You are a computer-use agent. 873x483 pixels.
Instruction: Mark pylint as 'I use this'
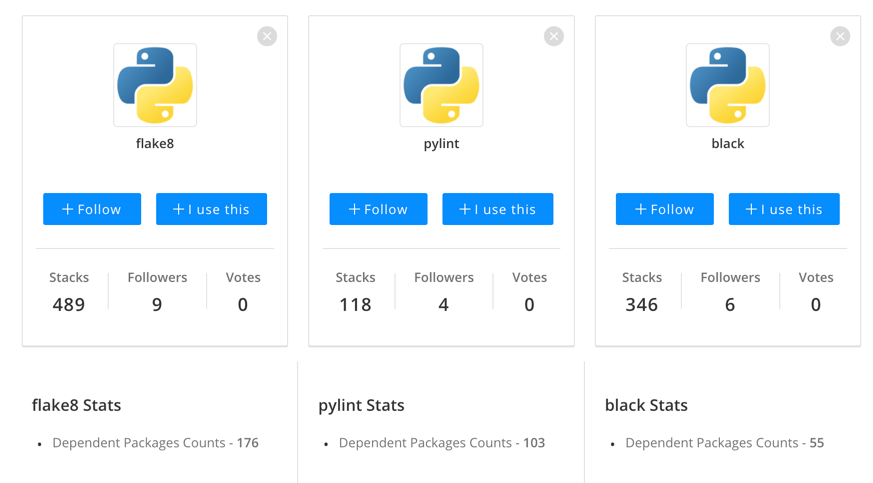tap(498, 209)
